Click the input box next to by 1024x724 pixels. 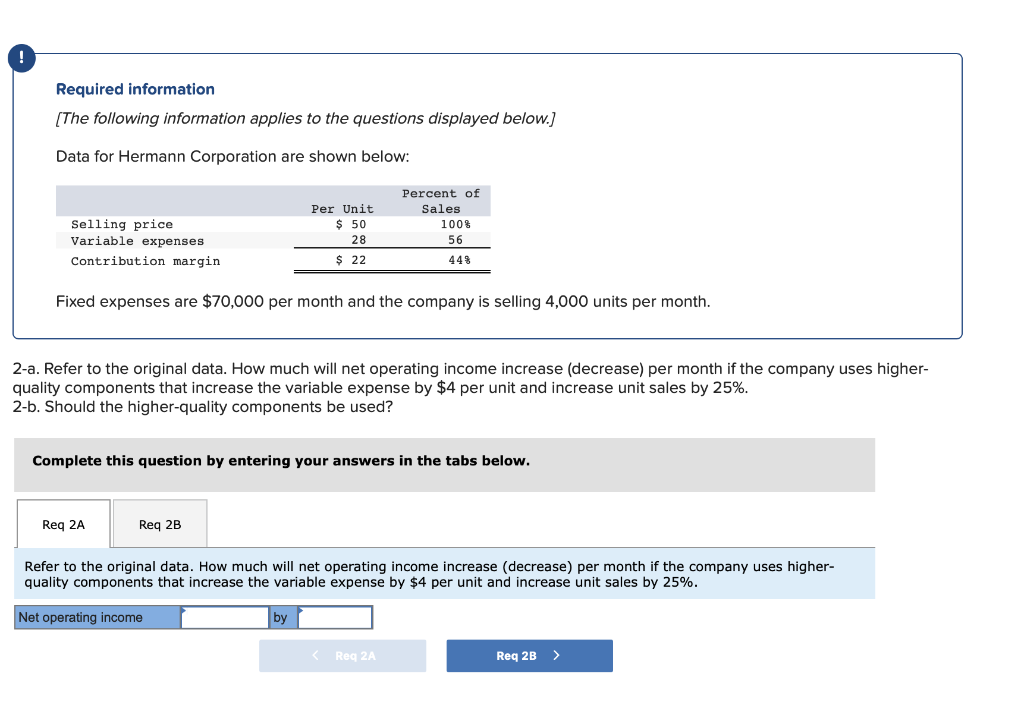pyautogui.click(x=335, y=616)
